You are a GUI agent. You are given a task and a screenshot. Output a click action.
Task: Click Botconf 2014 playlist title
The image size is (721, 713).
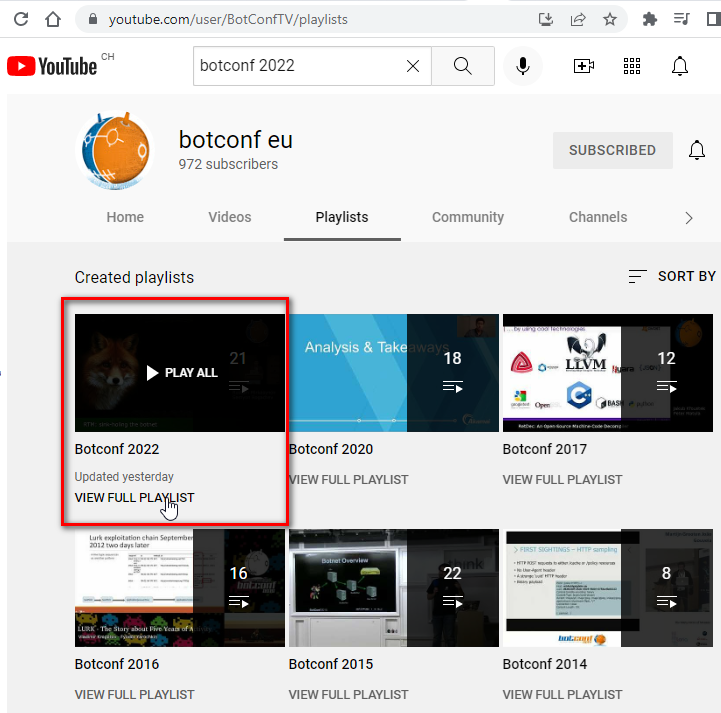click(544, 664)
